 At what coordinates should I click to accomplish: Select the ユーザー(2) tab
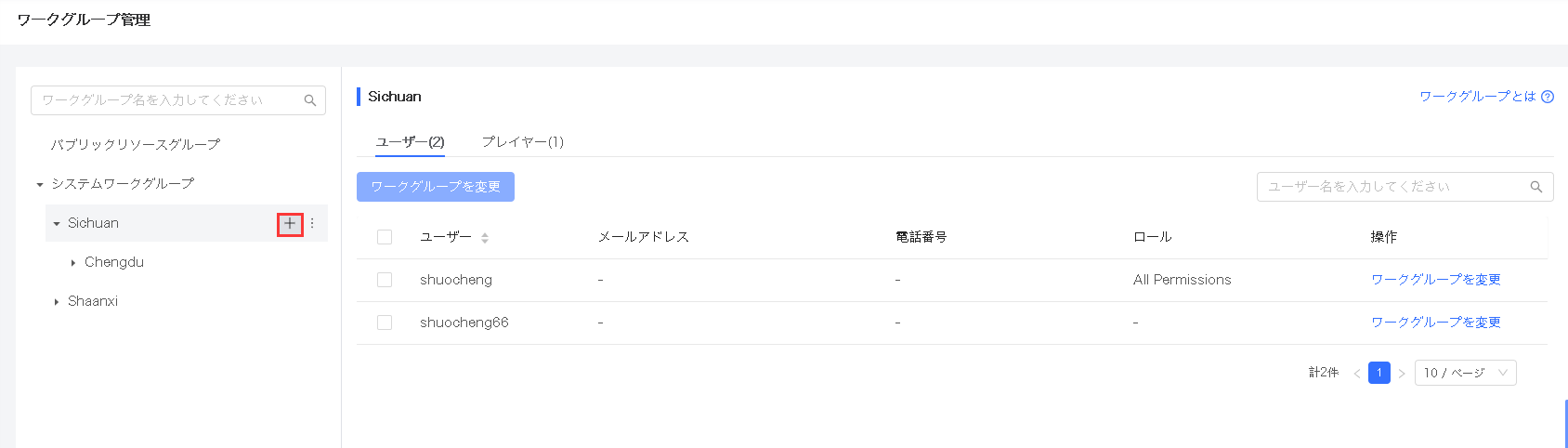click(x=410, y=141)
